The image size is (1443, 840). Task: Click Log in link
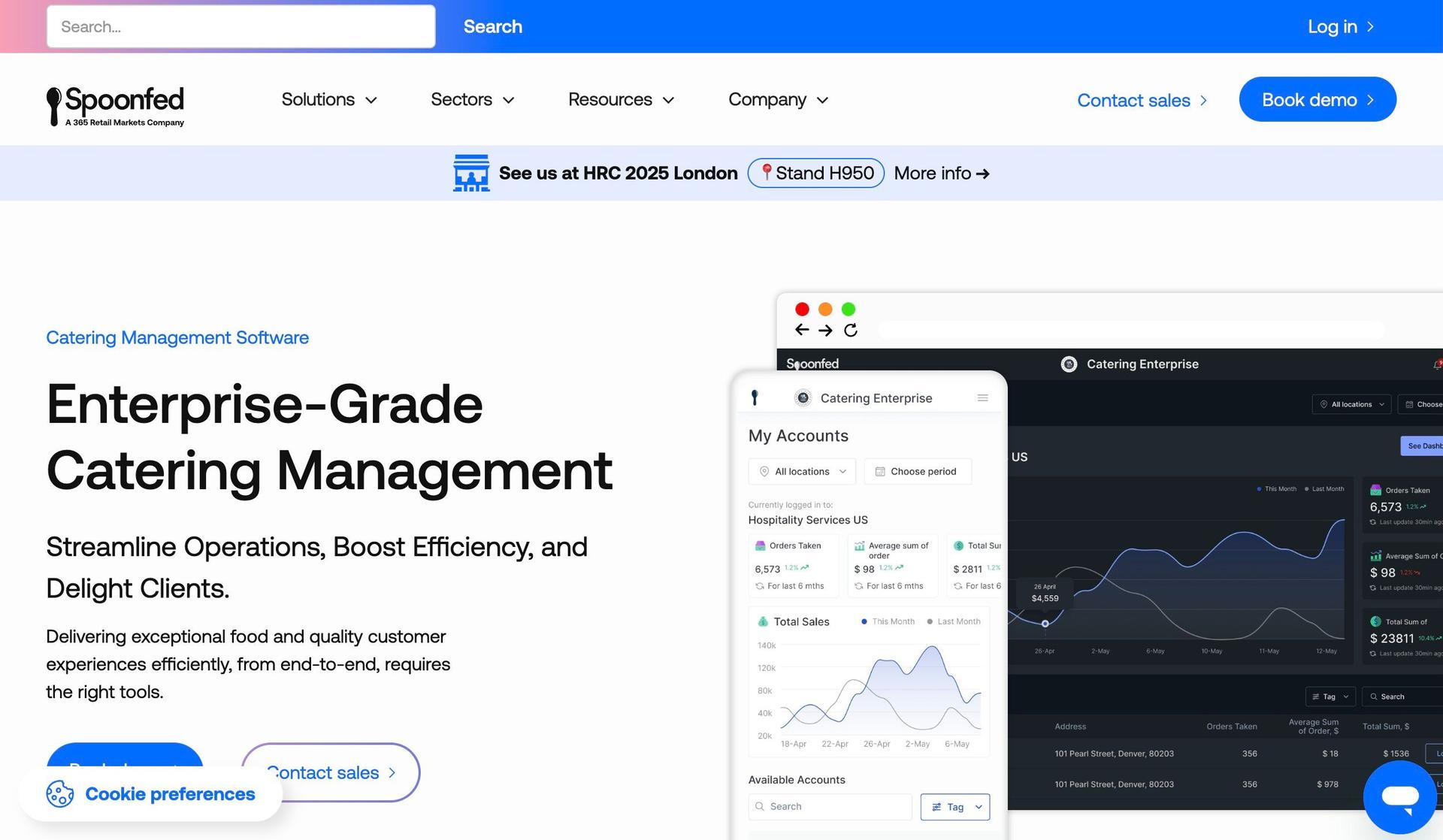(1341, 26)
